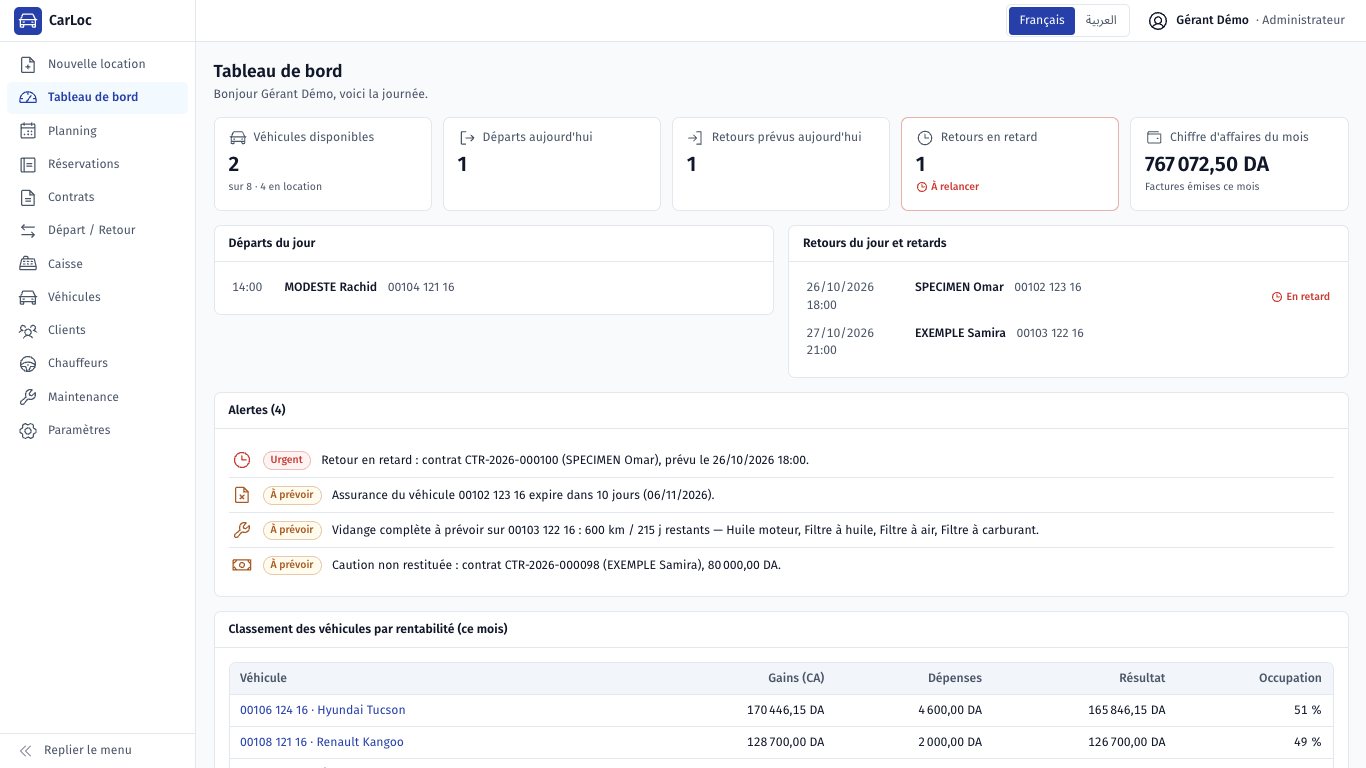
Task: Click the insurance document icon in alerts
Action: coord(242,495)
